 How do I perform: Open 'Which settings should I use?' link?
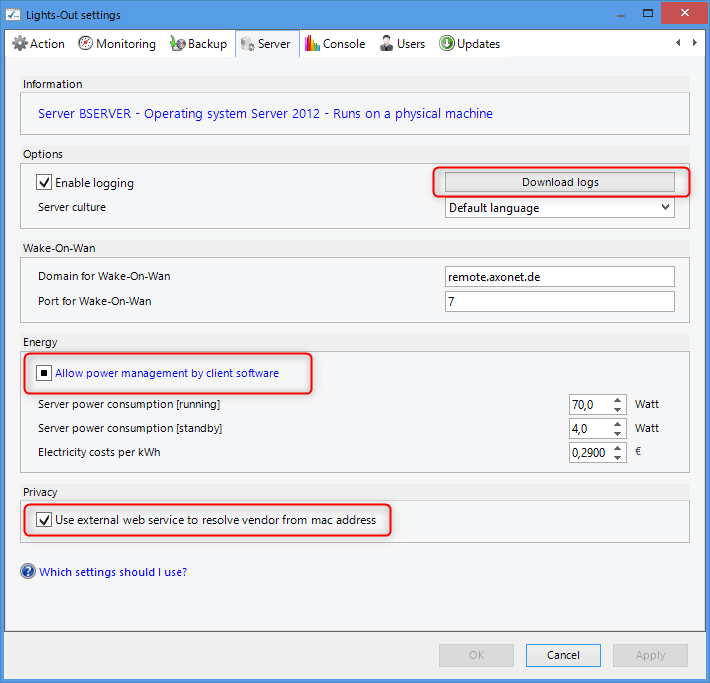(x=113, y=572)
